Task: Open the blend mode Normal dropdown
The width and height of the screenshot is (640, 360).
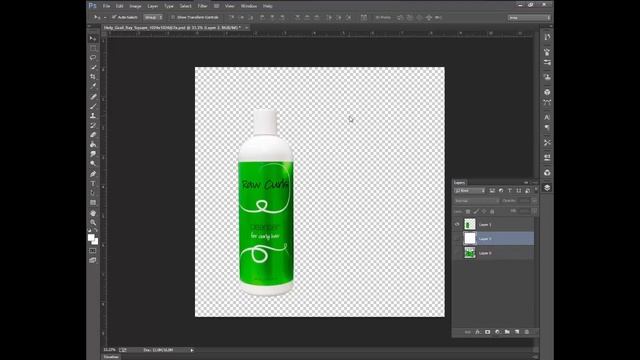Action: 476,201
